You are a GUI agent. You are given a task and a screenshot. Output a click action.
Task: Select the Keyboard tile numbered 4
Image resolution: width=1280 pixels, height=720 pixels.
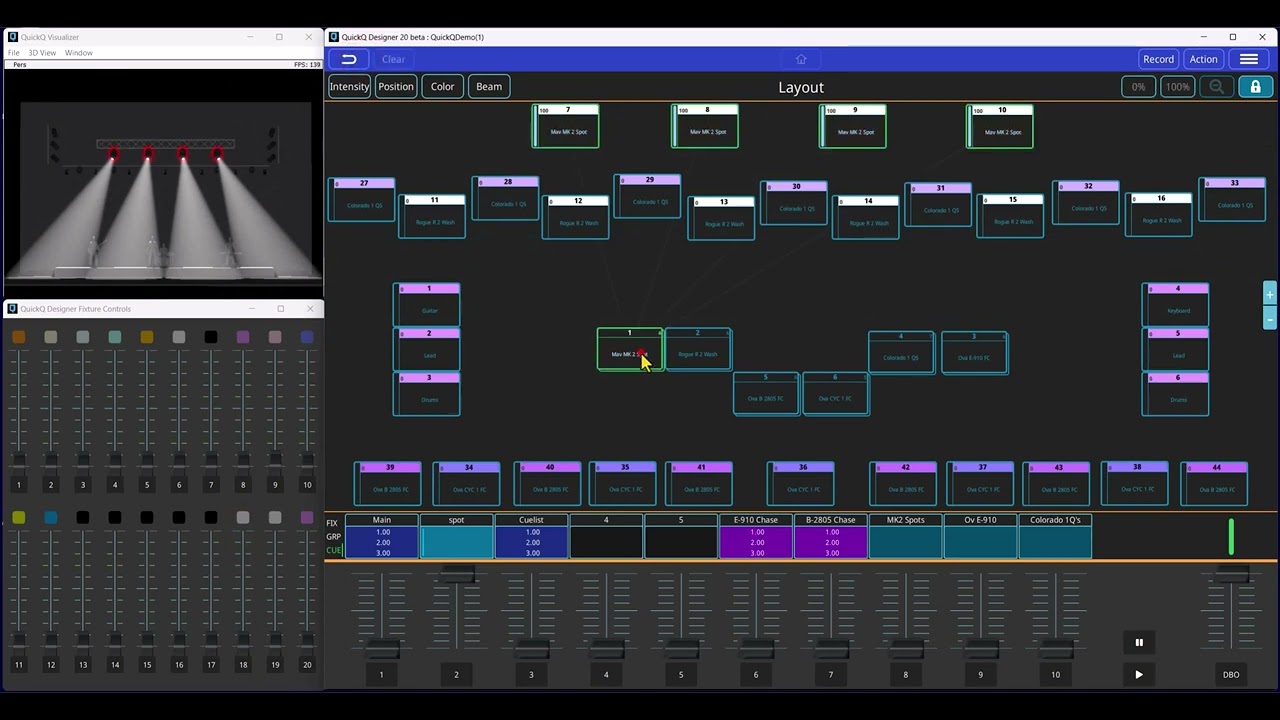point(1176,305)
